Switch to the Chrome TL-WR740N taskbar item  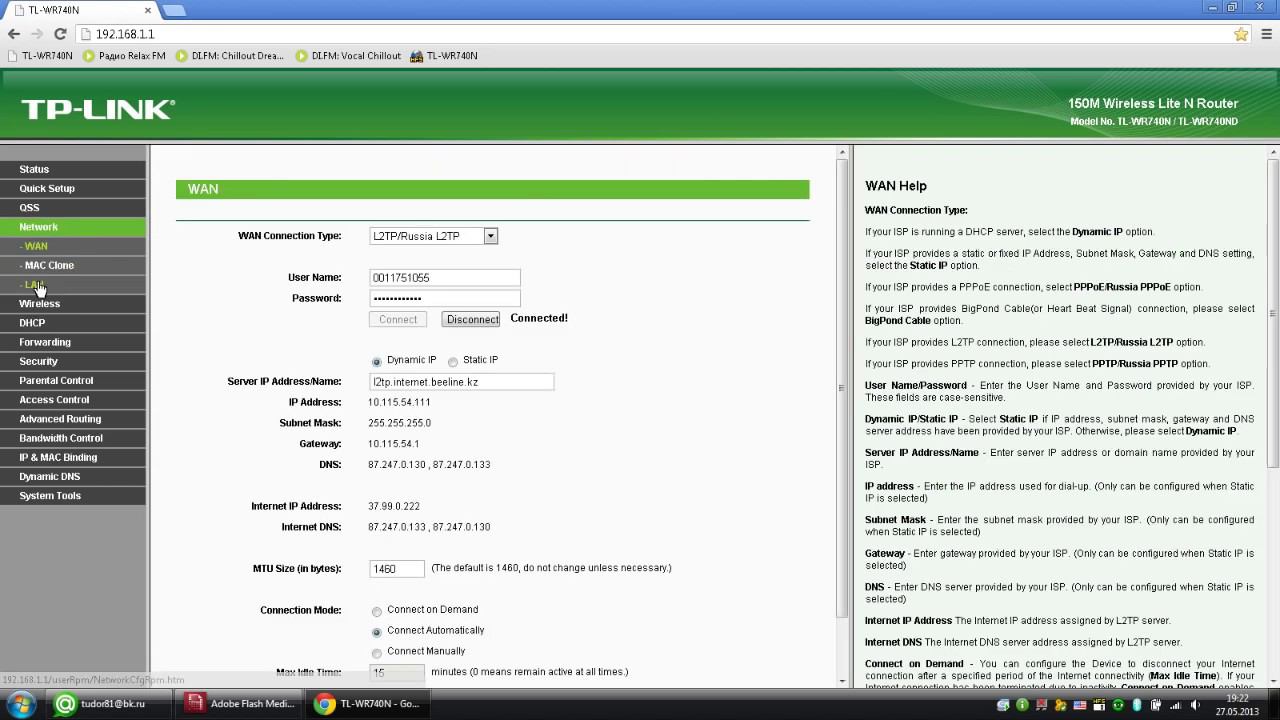pyautogui.click(x=369, y=704)
